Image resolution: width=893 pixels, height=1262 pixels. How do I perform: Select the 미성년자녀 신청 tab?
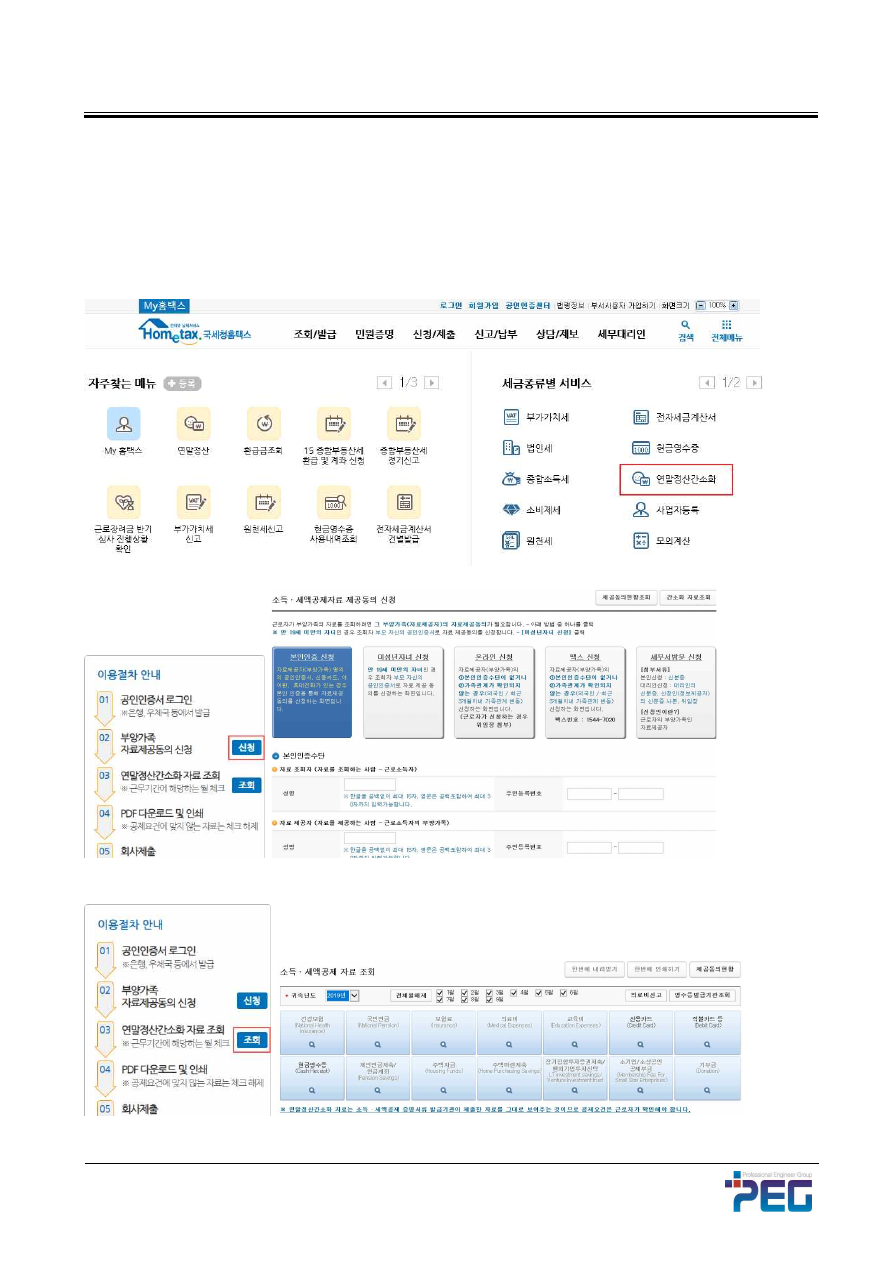pyautogui.click(x=400, y=656)
